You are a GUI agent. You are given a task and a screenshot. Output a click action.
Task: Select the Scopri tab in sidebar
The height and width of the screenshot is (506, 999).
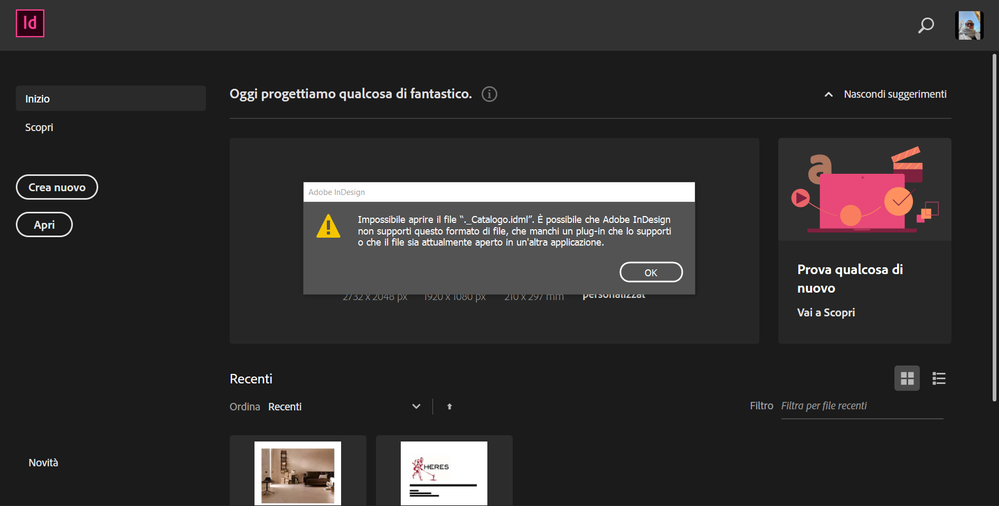point(40,127)
